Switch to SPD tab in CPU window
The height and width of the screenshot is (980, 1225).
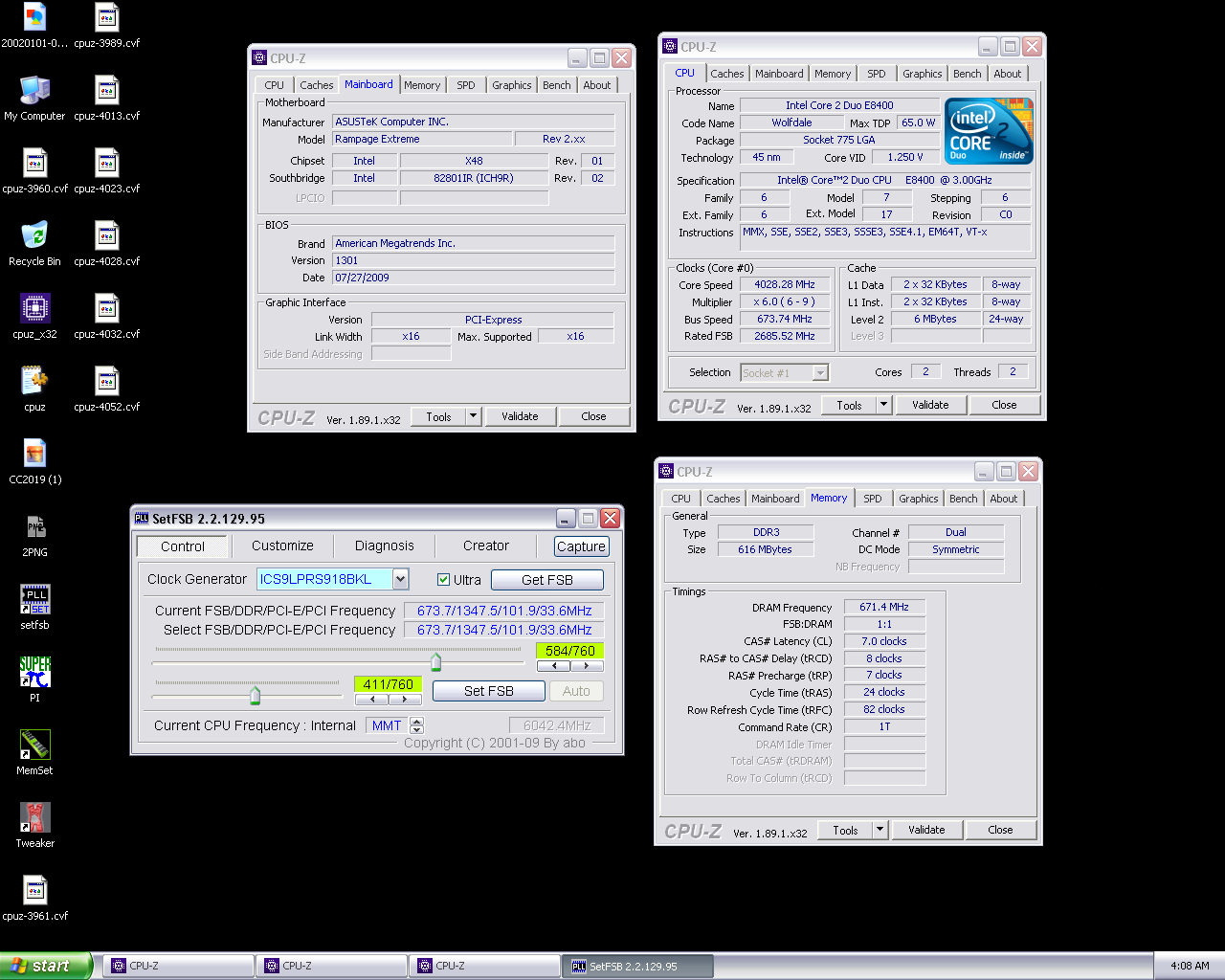(x=877, y=74)
